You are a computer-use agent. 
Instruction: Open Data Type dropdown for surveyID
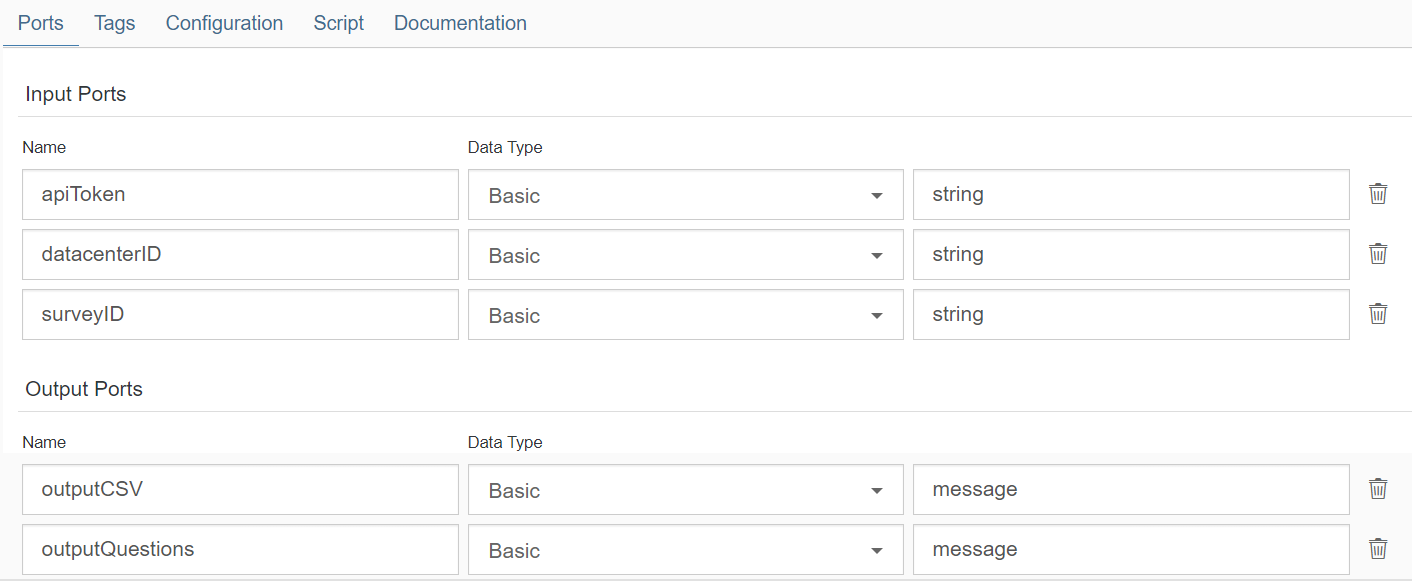pos(685,315)
